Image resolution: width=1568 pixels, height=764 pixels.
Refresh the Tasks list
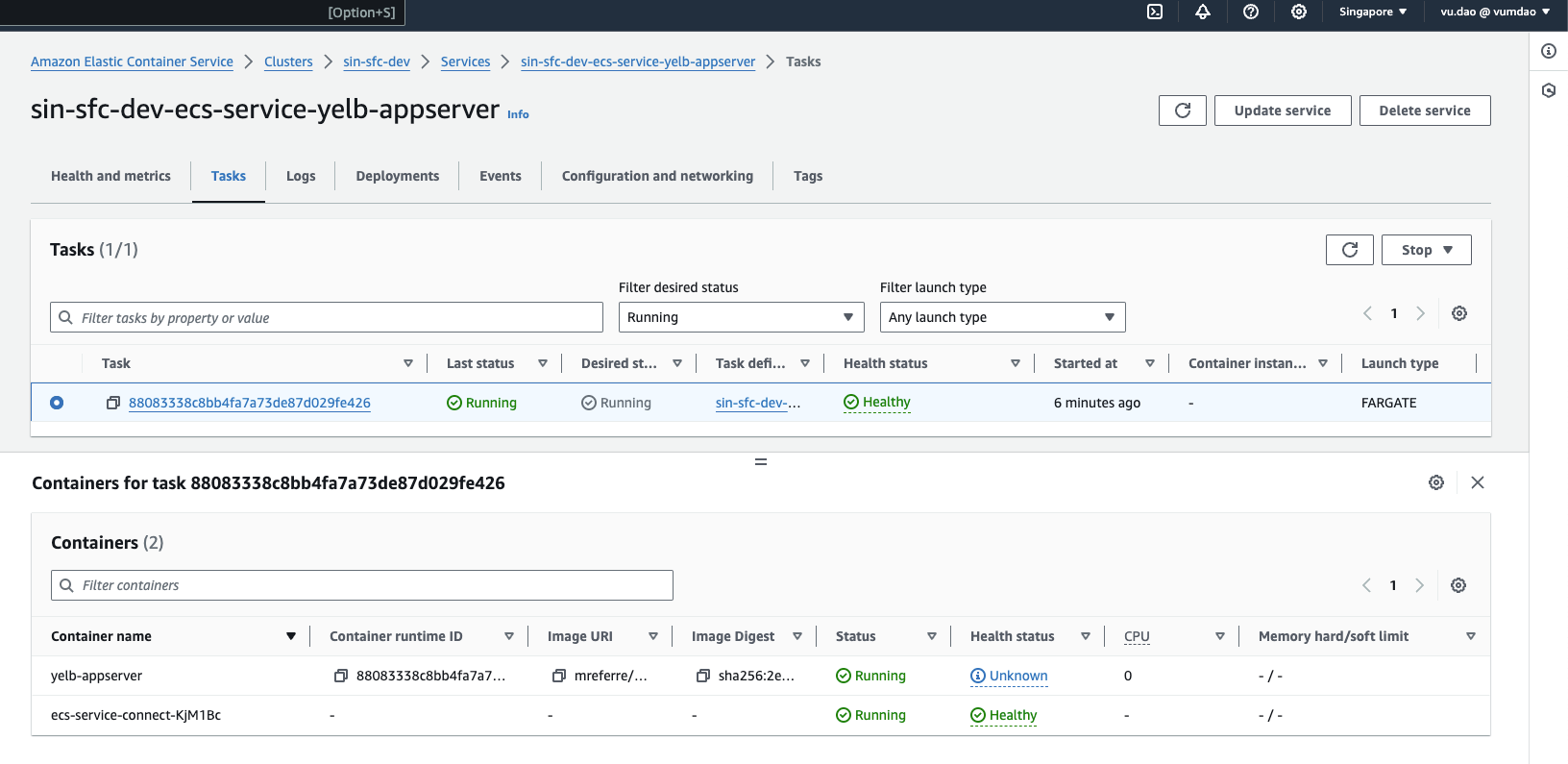[1350, 250]
